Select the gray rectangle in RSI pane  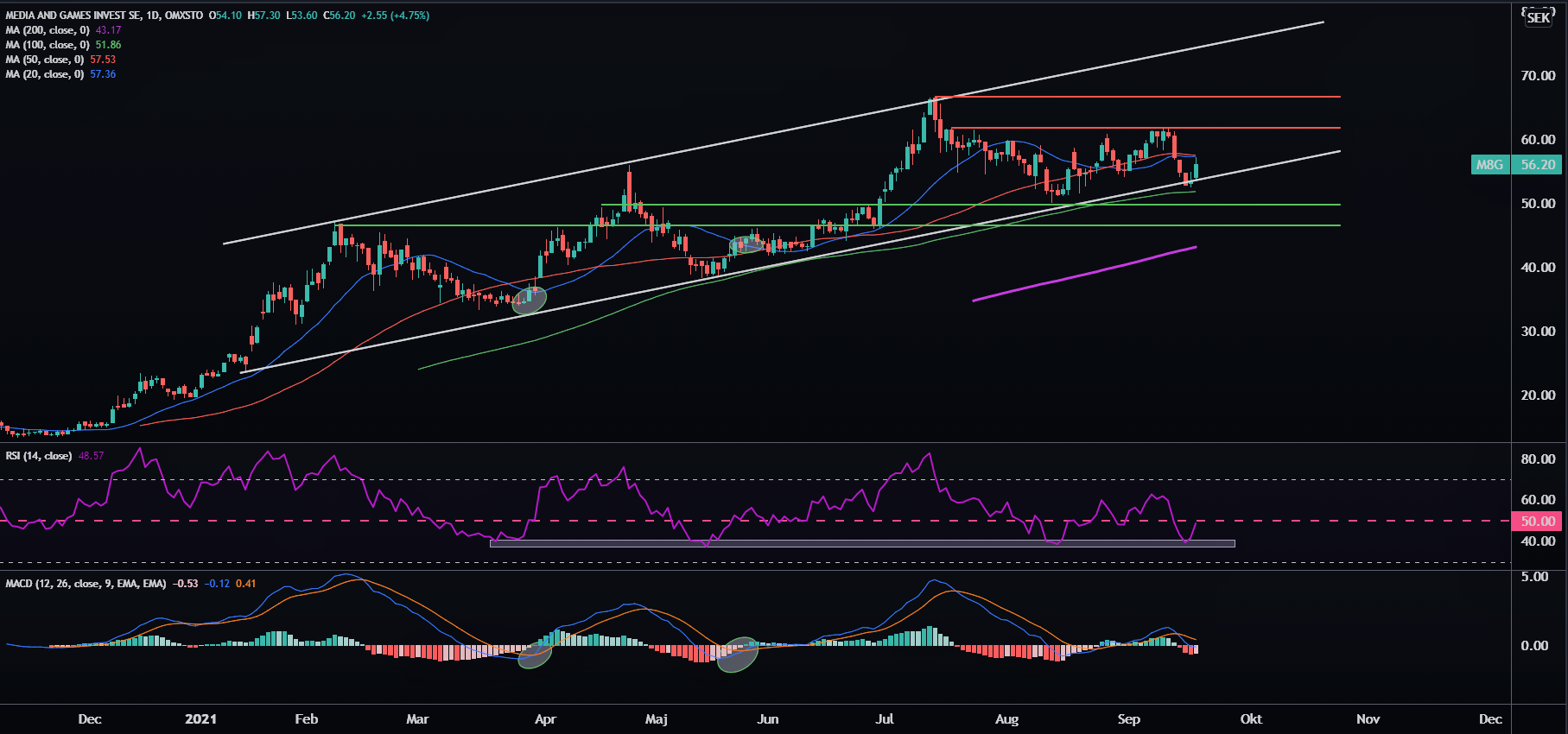coord(861,543)
